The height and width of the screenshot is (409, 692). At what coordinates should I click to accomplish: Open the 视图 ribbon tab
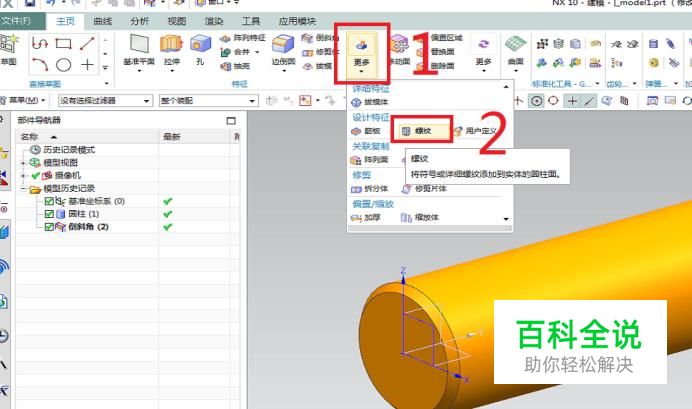point(177,21)
